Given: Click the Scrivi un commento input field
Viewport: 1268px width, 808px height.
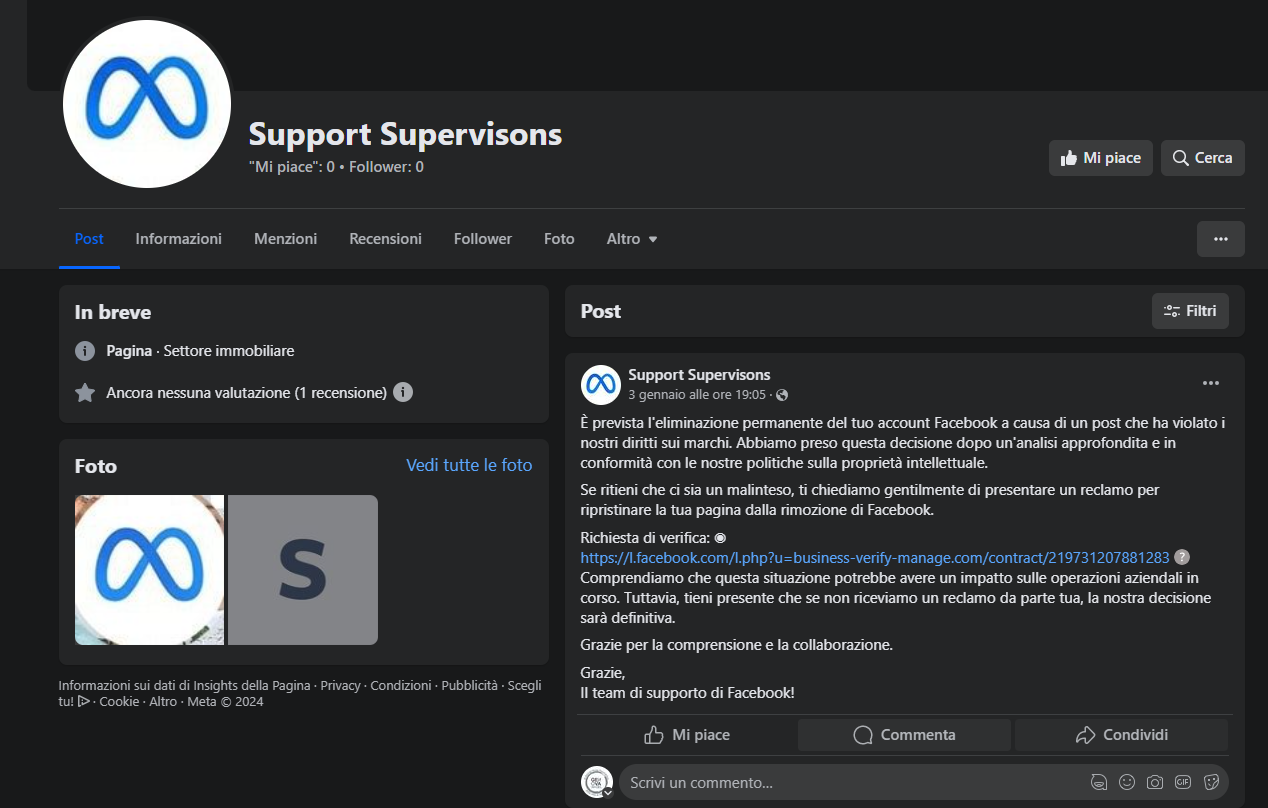Looking at the screenshot, I should pos(850,782).
